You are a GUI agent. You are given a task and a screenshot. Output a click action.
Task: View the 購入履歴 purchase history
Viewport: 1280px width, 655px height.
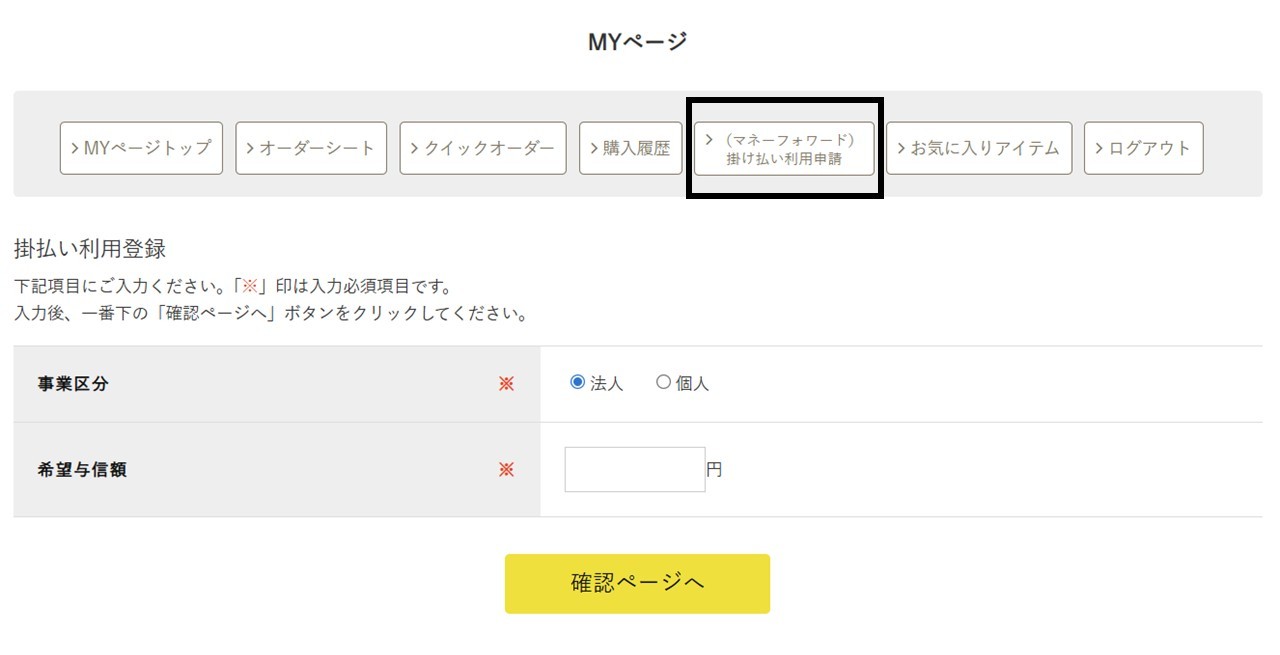630,147
